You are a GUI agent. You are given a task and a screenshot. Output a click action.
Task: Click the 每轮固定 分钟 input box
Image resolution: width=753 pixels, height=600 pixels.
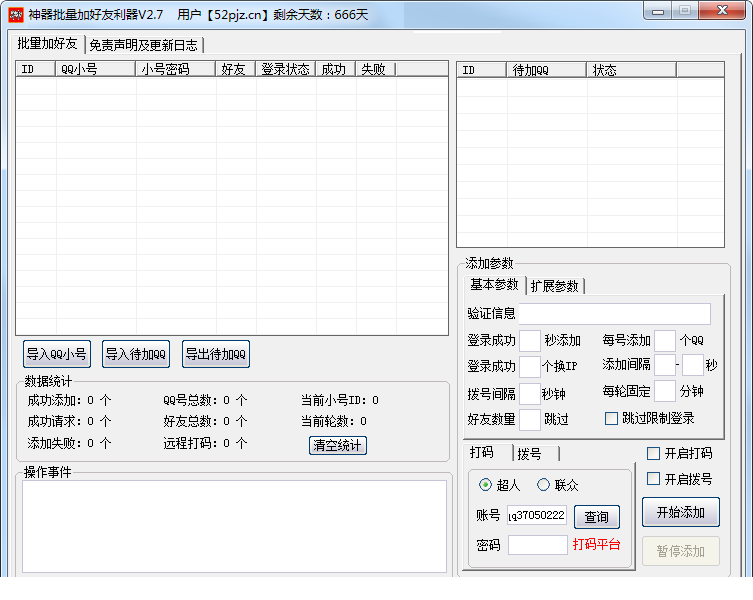tap(665, 391)
